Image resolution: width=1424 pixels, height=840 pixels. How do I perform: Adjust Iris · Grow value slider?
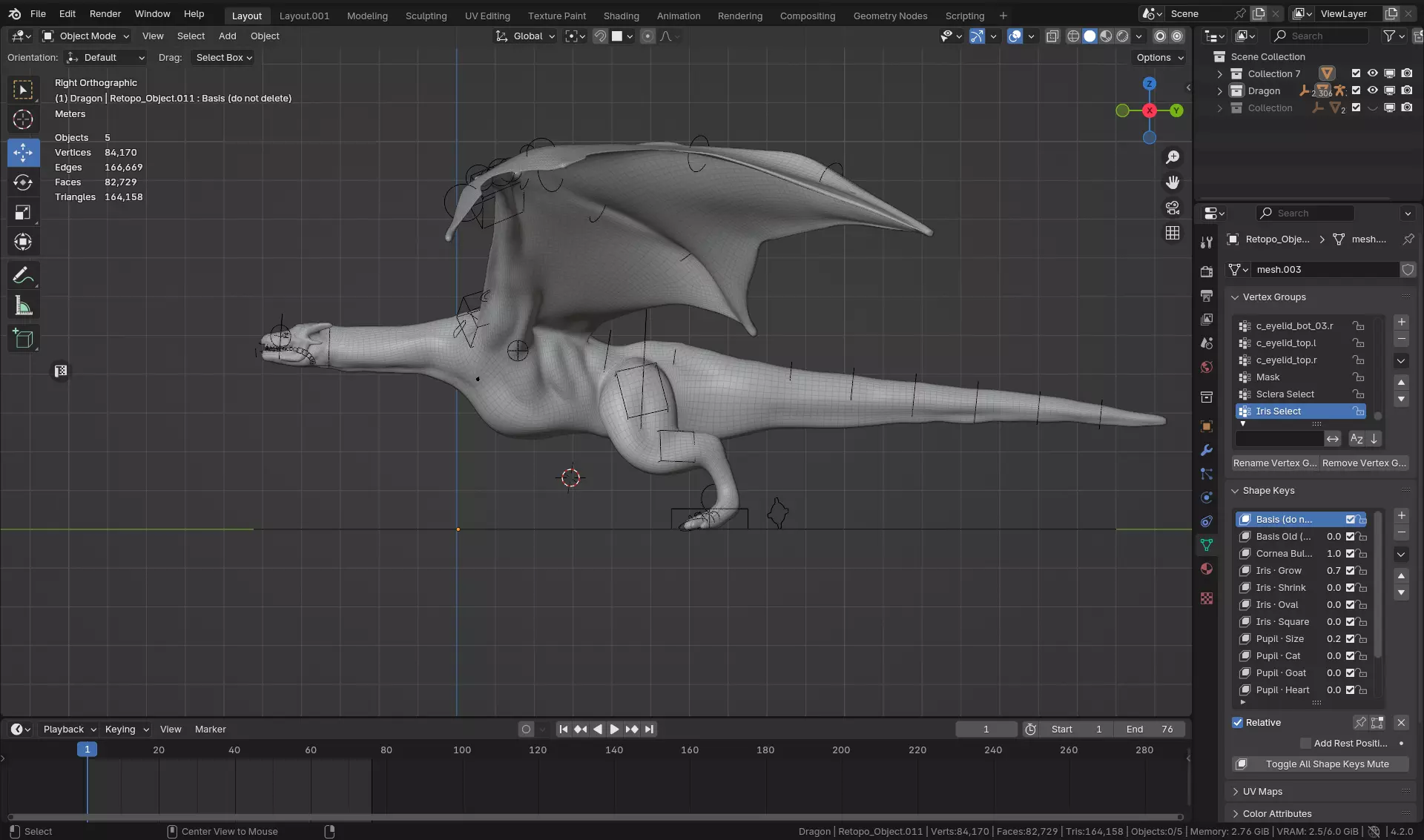pyautogui.click(x=1334, y=571)
